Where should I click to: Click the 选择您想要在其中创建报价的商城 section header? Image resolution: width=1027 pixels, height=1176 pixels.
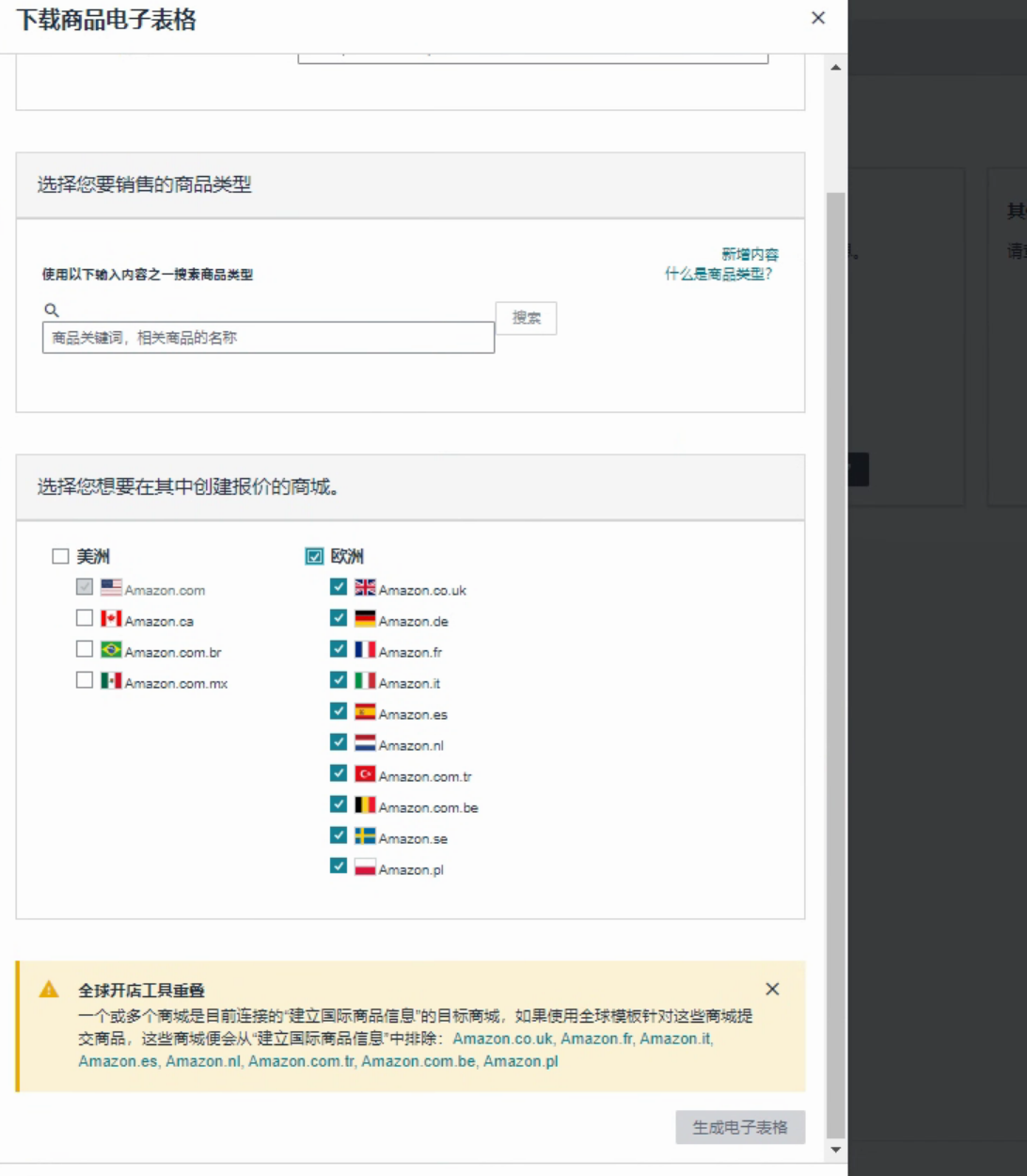[x=410, y=487]
